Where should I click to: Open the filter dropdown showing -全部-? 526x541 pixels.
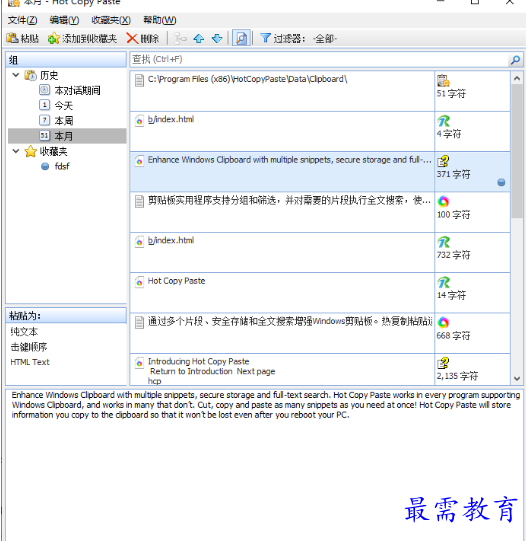click(x=325, y=39)
